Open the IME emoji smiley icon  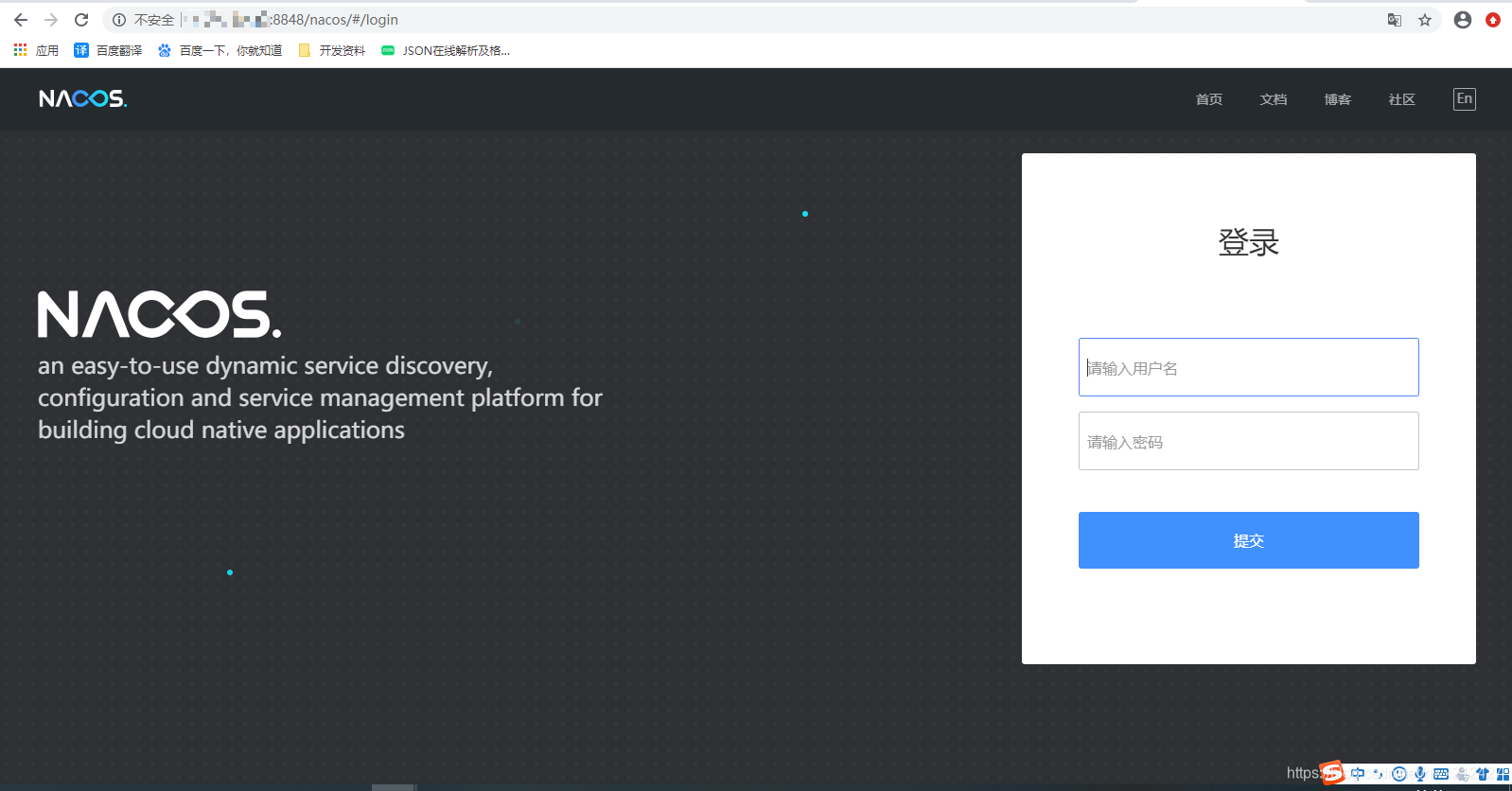1399,774
